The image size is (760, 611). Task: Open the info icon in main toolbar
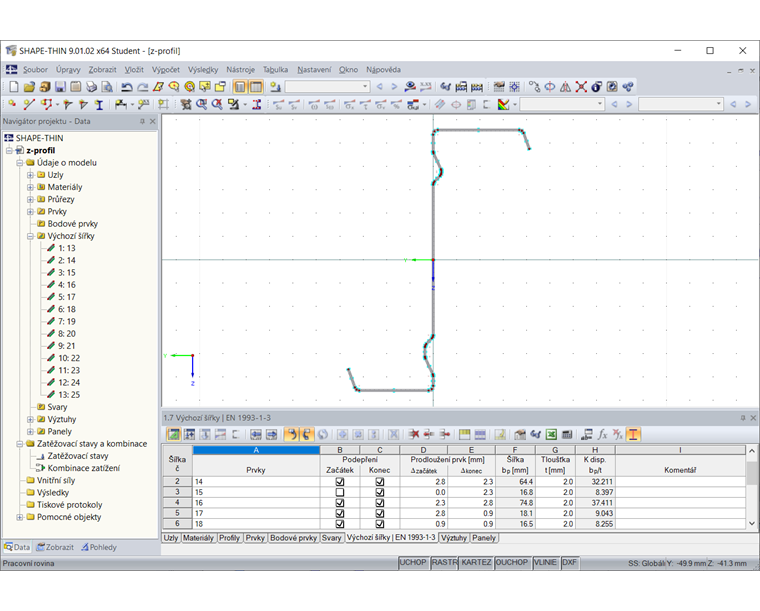pos(597,87)
